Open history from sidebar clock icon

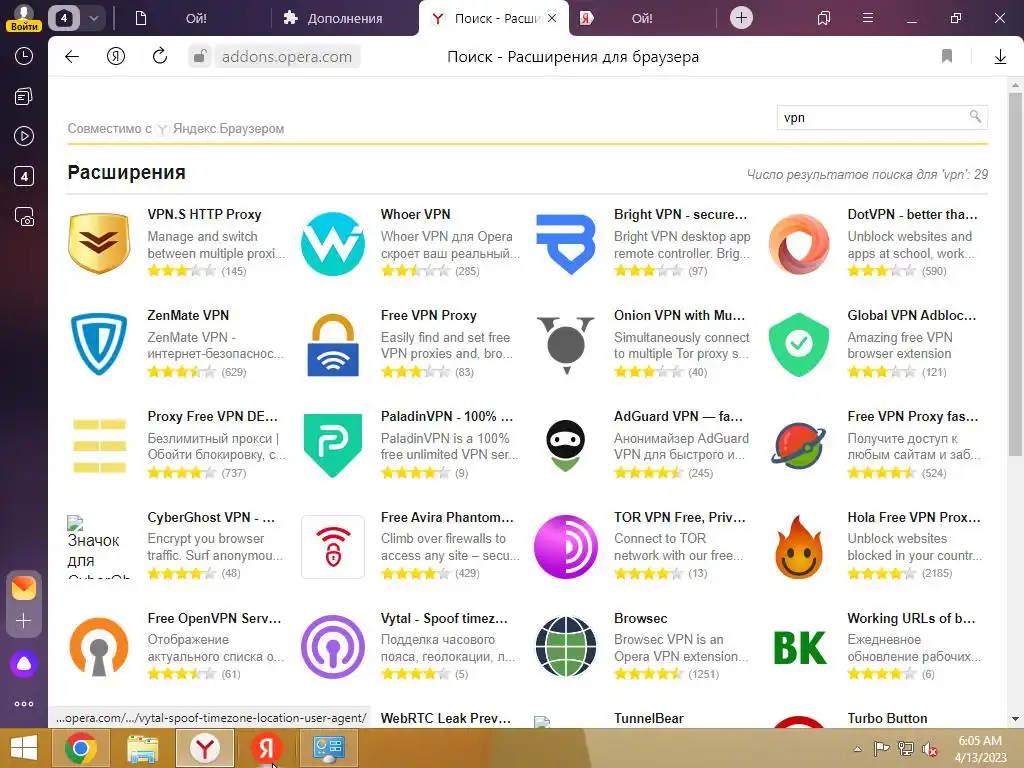click(x=24, y=56)
